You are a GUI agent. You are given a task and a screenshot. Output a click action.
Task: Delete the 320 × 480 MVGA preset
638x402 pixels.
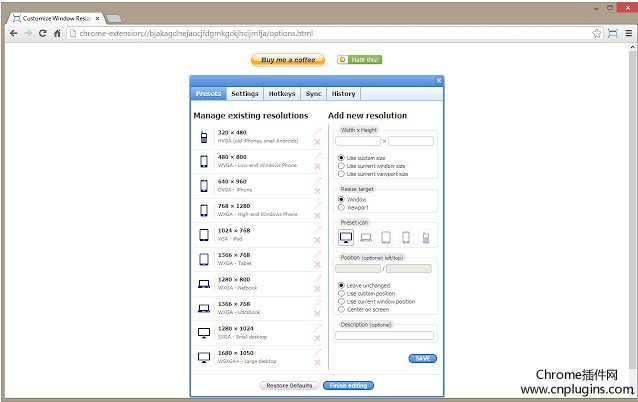pyautogui.click(x=318, y=142)
